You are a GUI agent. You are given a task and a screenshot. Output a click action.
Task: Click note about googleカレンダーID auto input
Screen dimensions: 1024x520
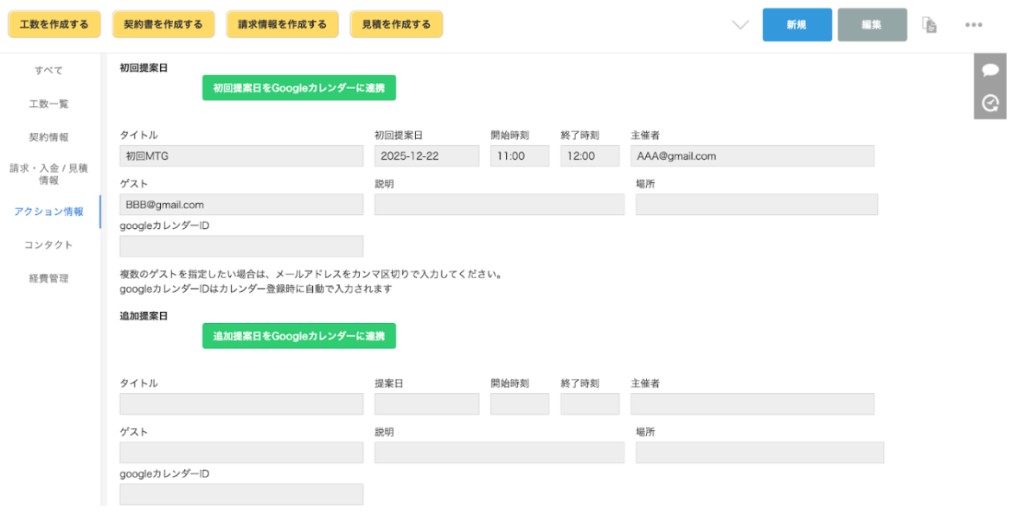tap(256, 289)
